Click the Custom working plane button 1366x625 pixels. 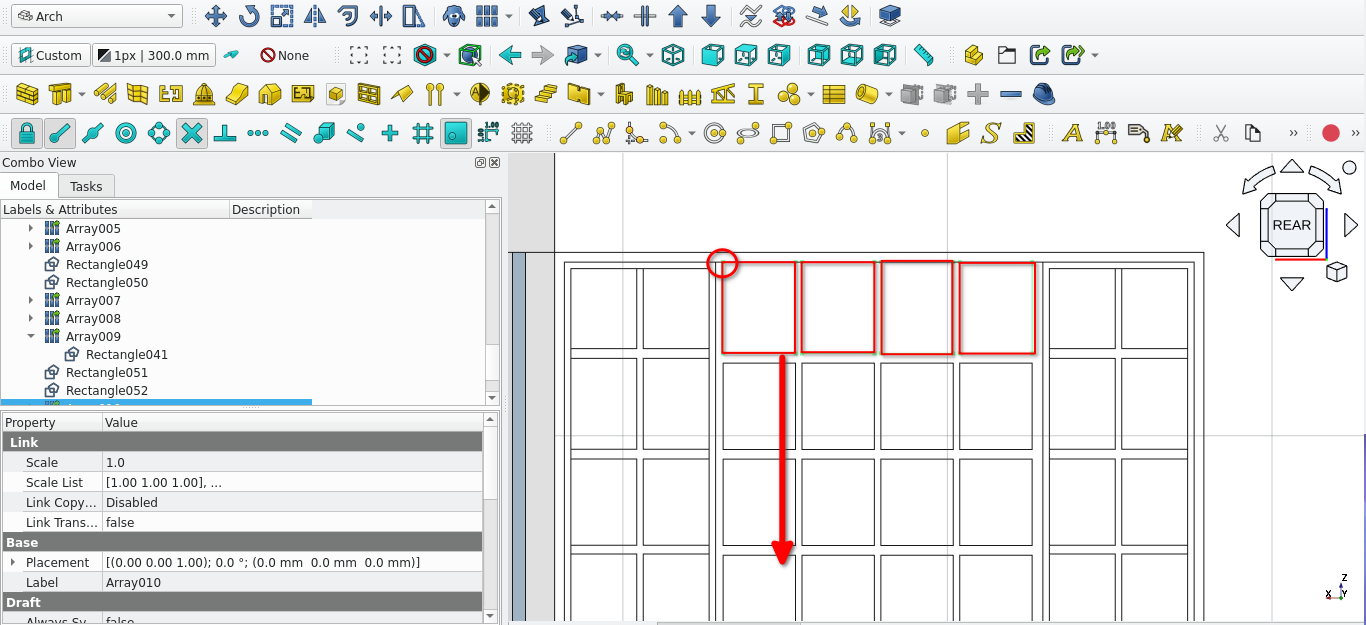(49, 55)
